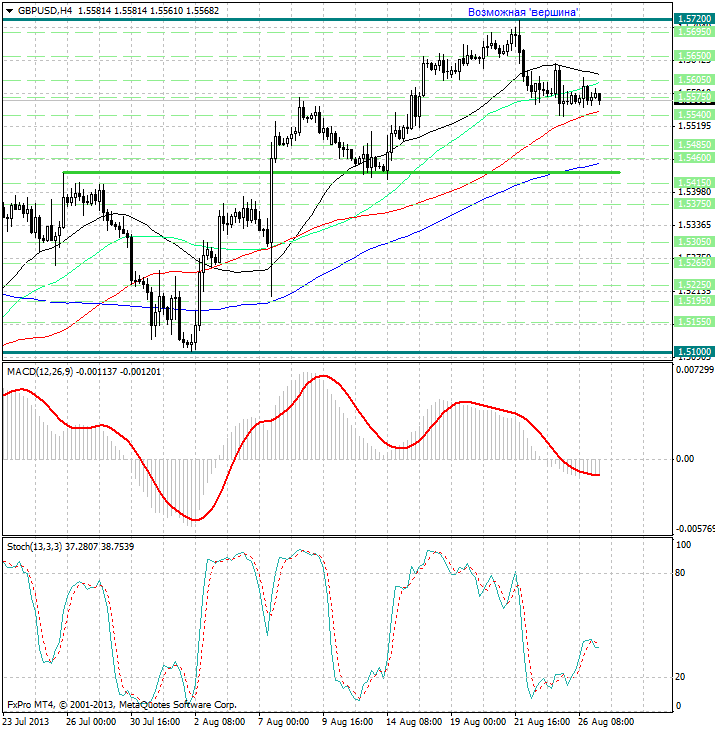The image size is (715, 730).
Task: Click the 1.57200 price level label
Action: [694, 19]
